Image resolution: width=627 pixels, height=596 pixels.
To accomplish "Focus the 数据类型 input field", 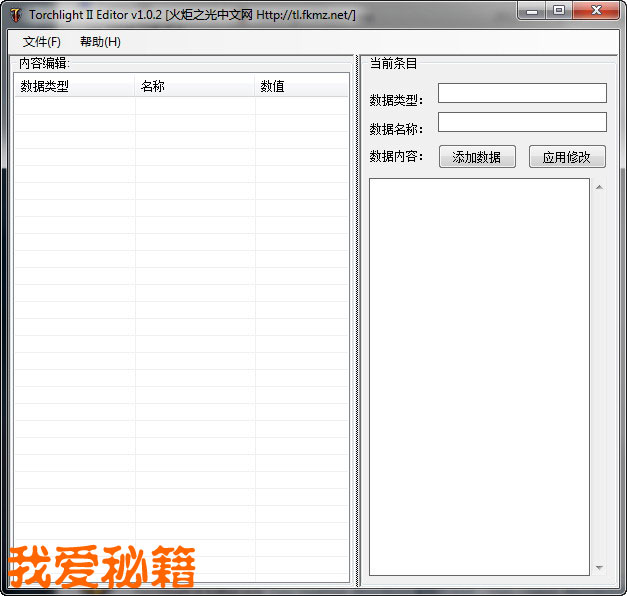I will 521,93.
